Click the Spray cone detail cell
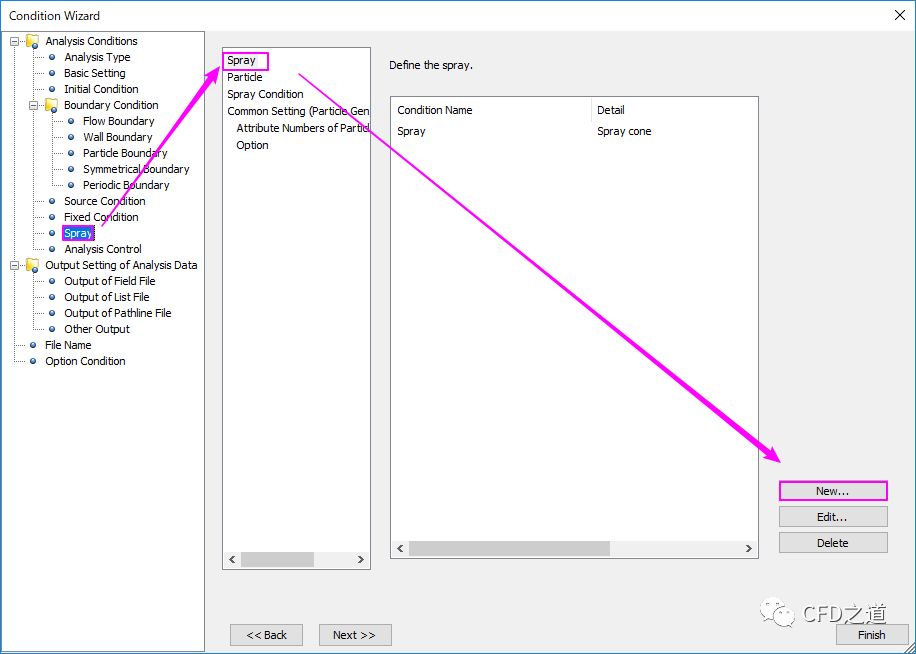The width and height of the screenshot is (916, 654). coord(624,131)
